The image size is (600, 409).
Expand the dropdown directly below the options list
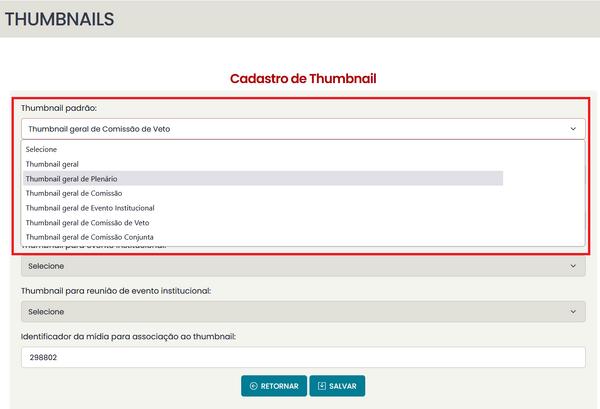tap(301, 266)
